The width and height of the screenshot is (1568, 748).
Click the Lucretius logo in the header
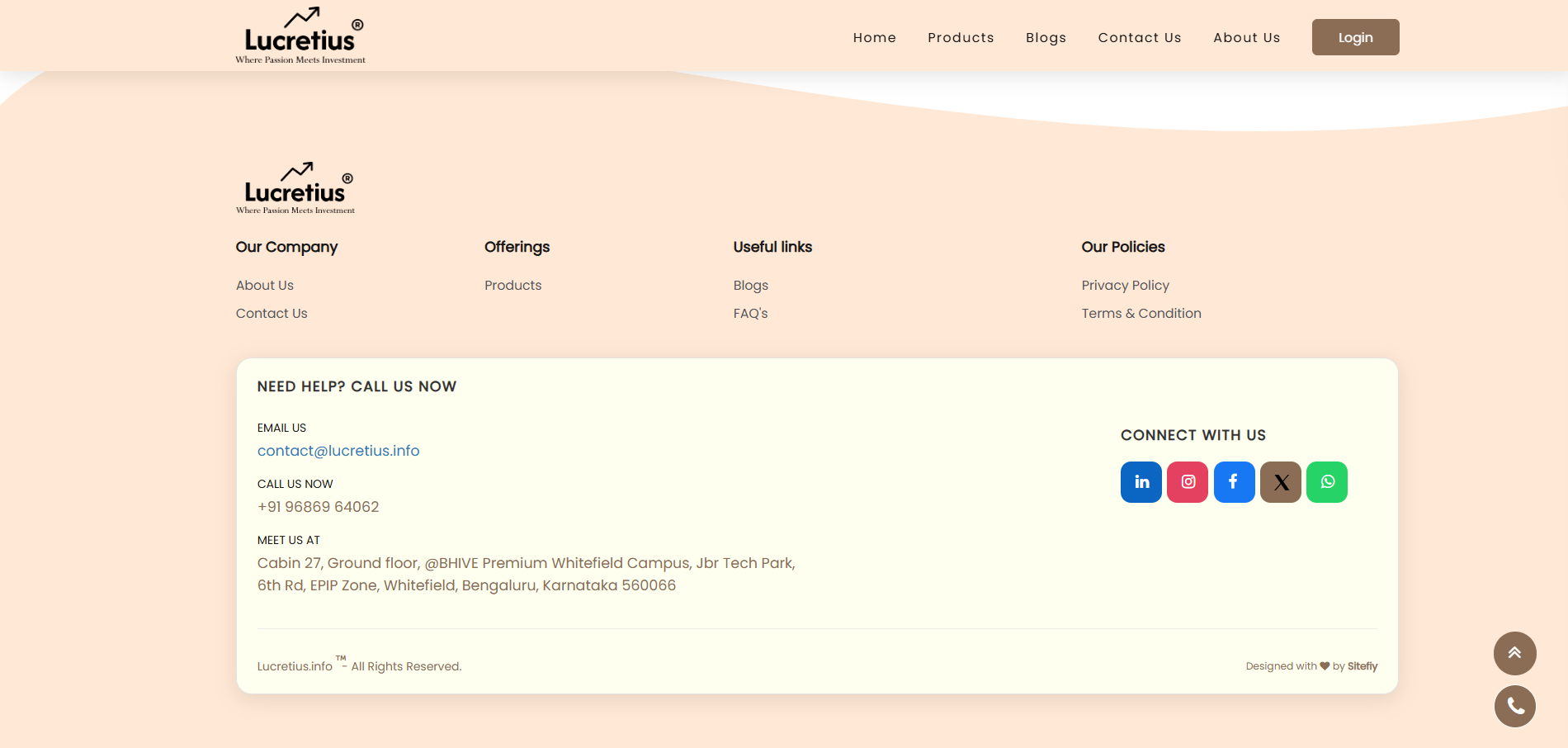tap(300, 36)
